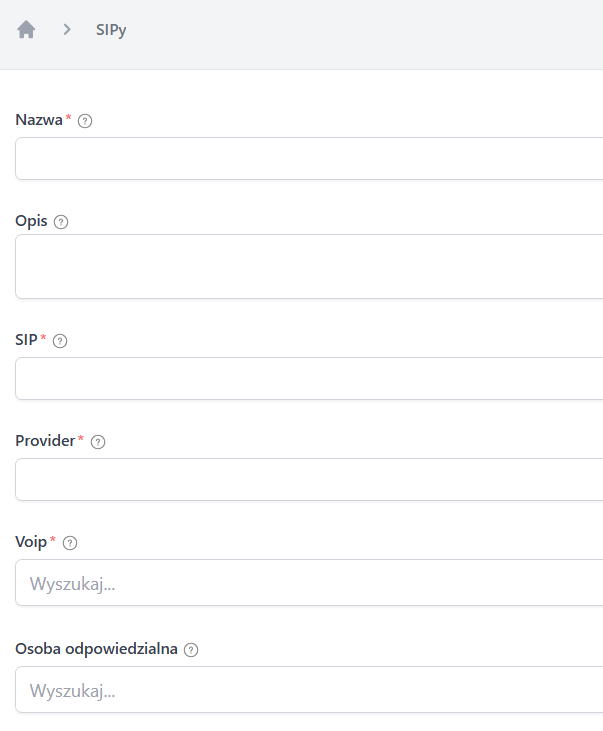Go to the home page icon
This screenshot has width=603, height=731.
(26, 30)
